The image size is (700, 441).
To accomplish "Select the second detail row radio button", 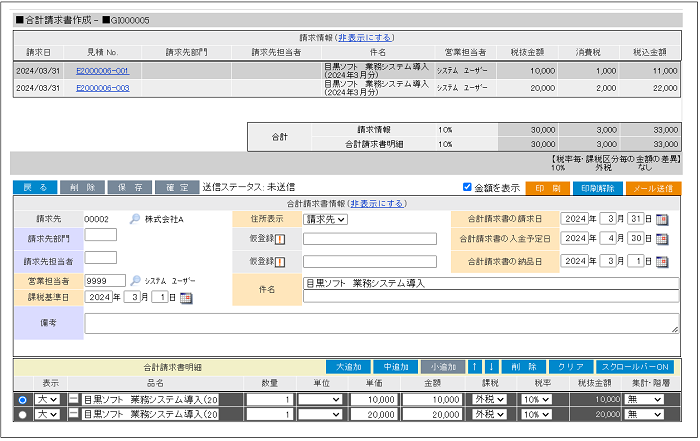I will [x=23, y=413].
